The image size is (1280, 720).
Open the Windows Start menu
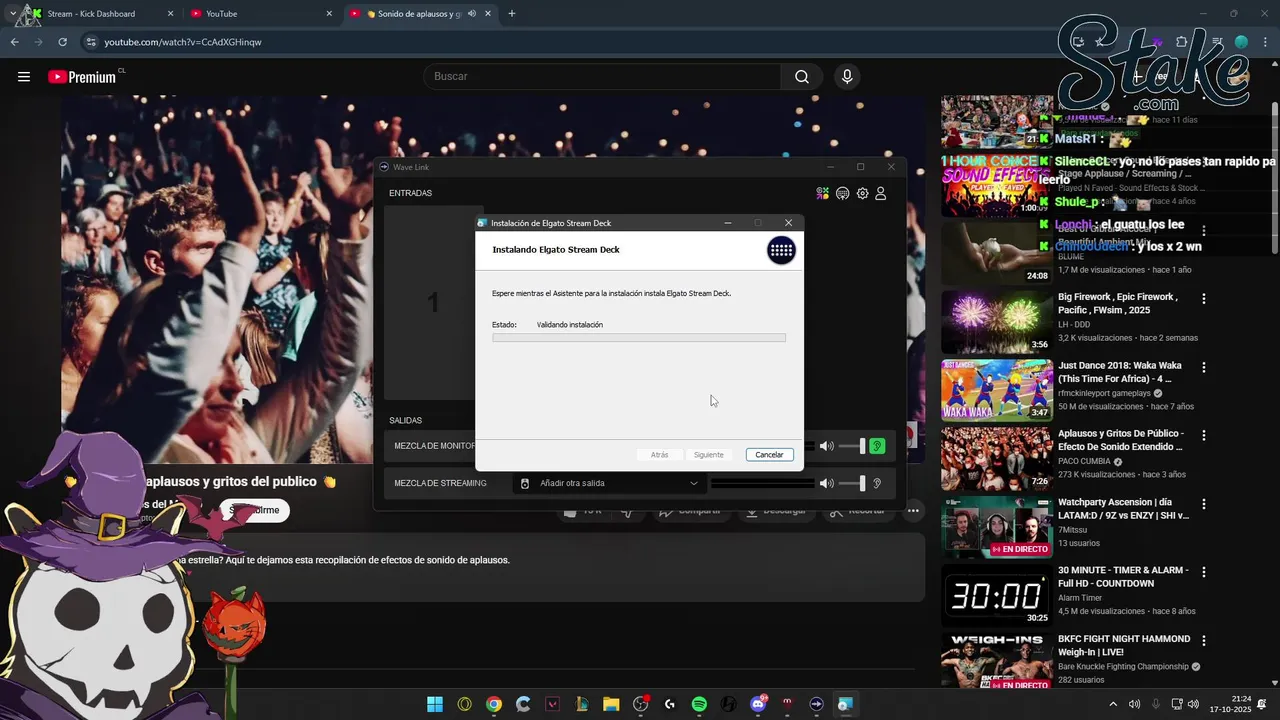(435, 704)
